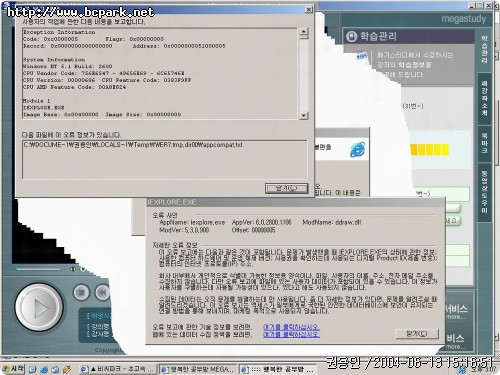This screenshot has height=375, width=500.
Task: Switch to 비씨파크 taskbar window
Action: click(x=118, y=369)
